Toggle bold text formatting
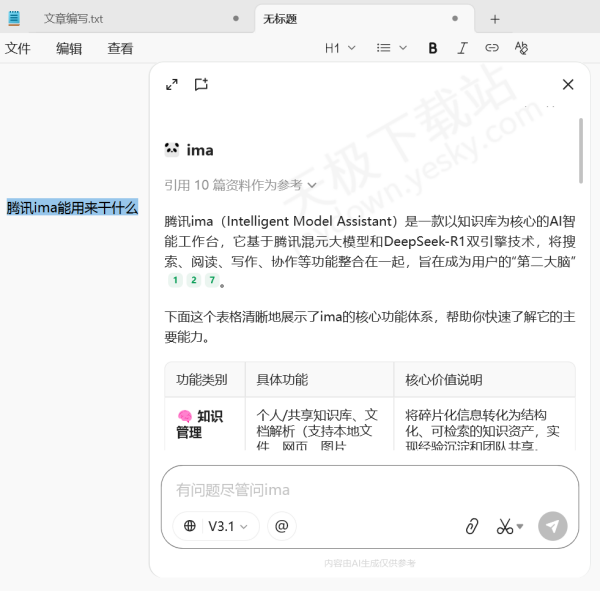 (x=433, y=48)
